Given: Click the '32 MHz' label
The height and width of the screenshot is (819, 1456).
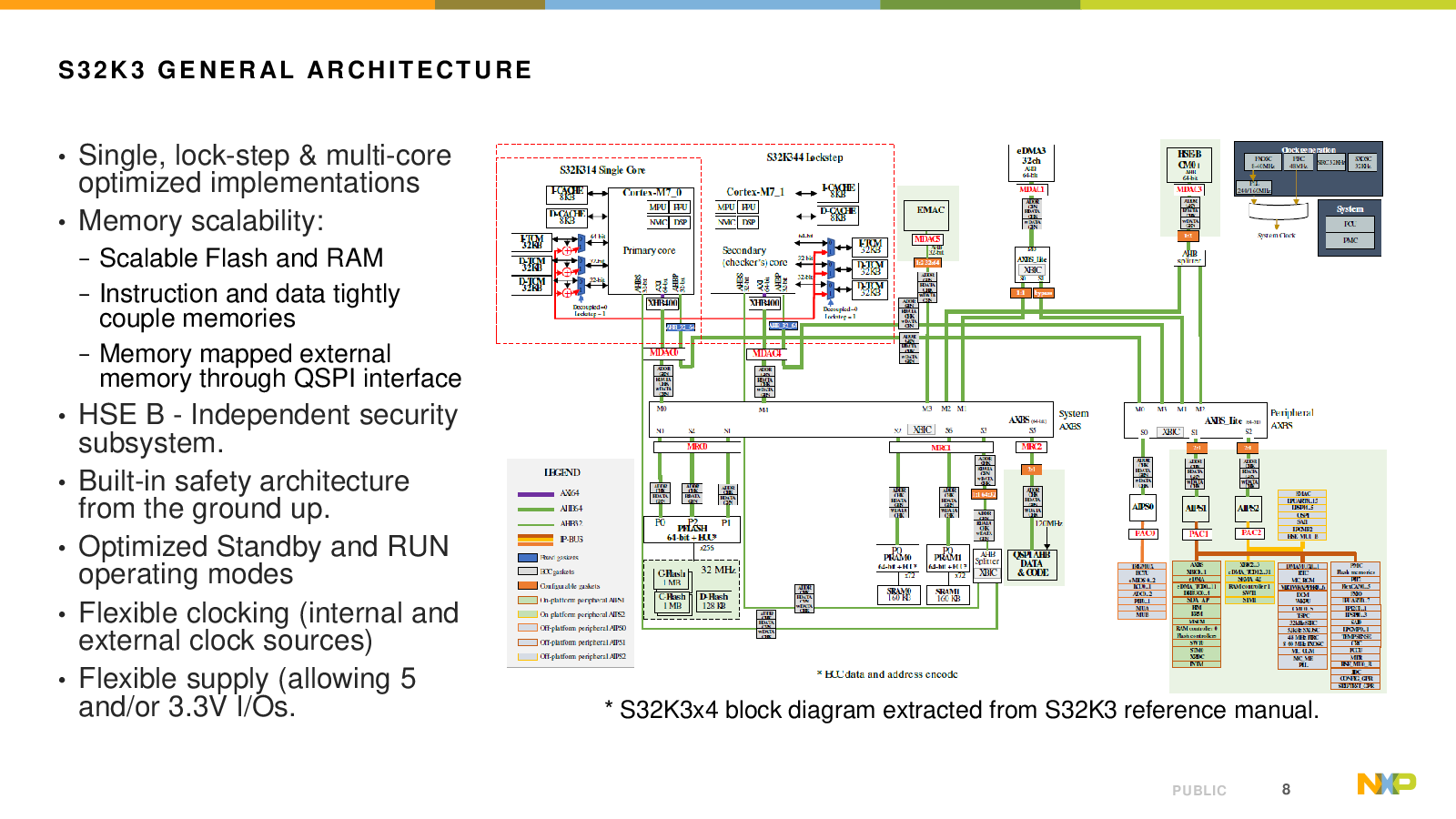Looking at the screenshot, I should coord(718,570).
